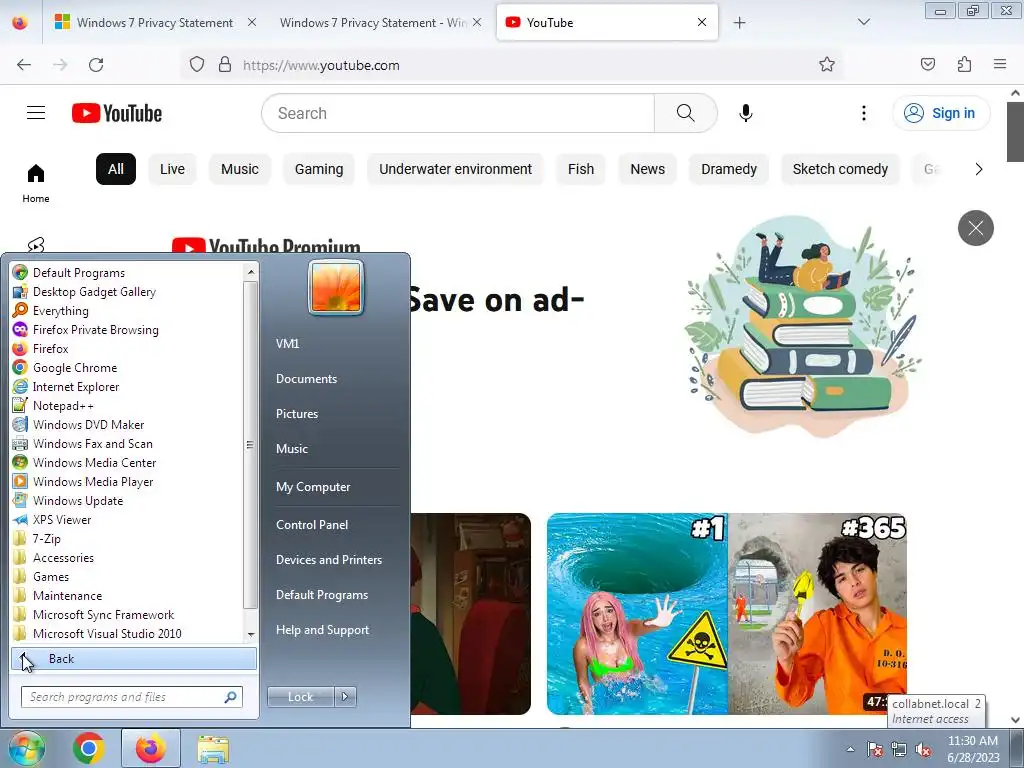Switch to first Windows 7 Privacy Statement tab
Image resolution: width=1024 pixels, height=768 pixels.
155,23
